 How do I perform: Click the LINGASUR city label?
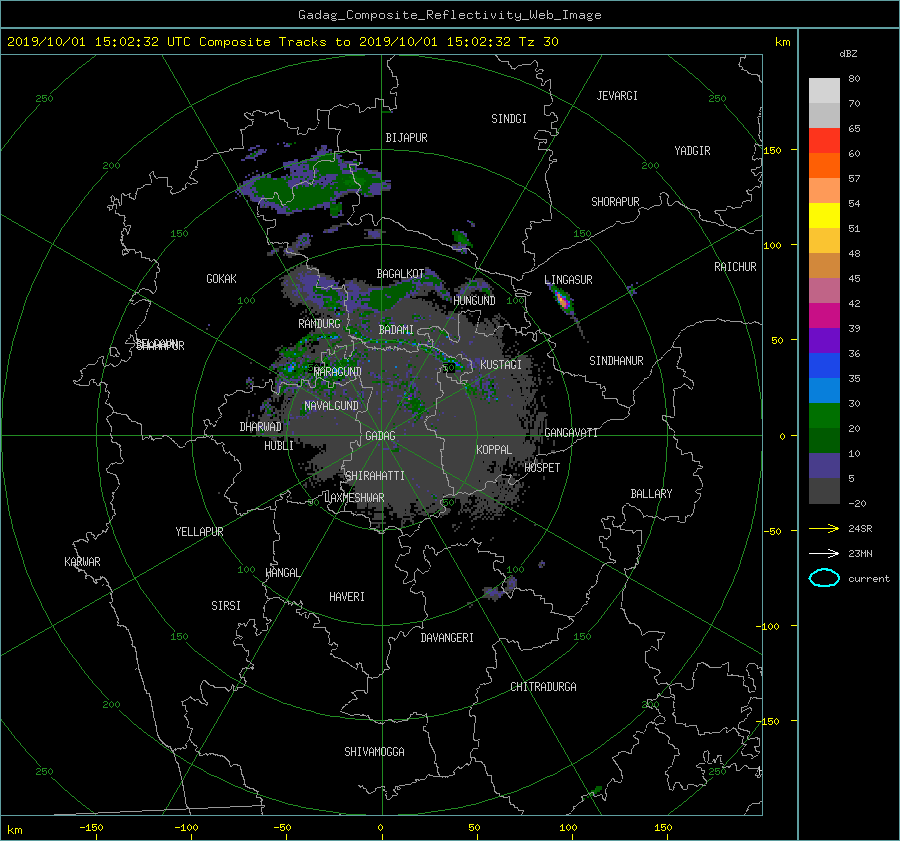point(568,280)
